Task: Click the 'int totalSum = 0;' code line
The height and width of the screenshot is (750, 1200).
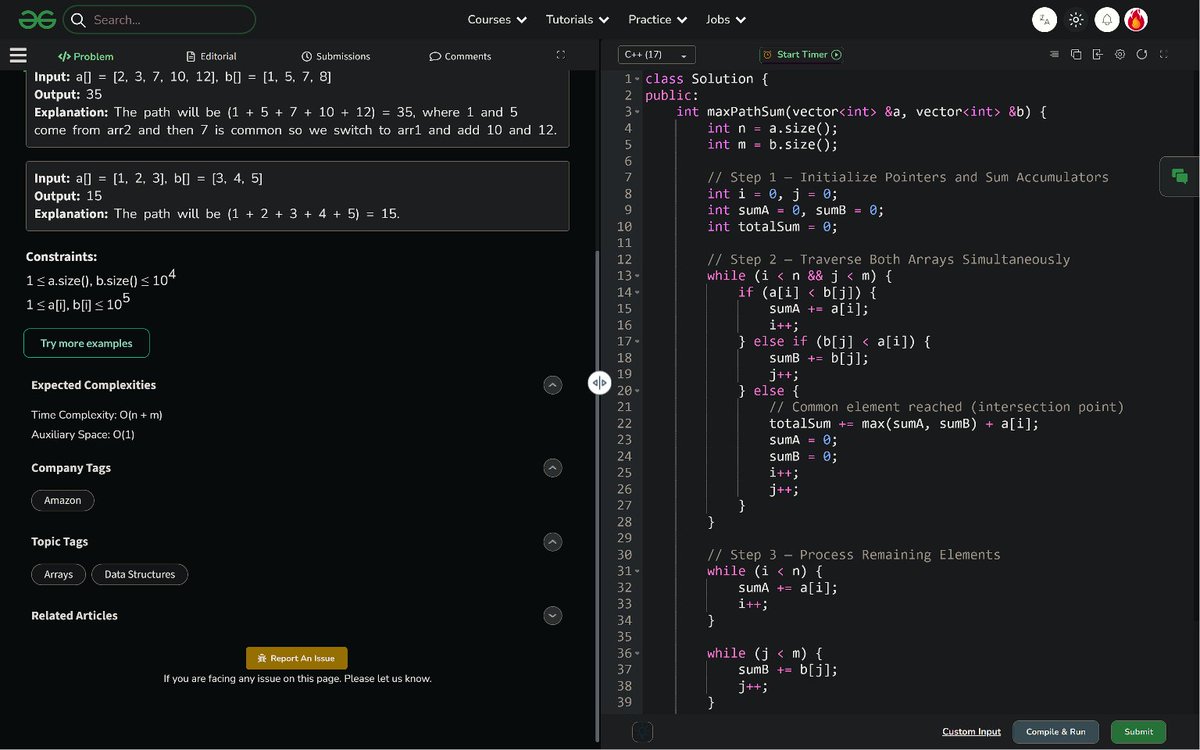Action: tap(772, 227)
